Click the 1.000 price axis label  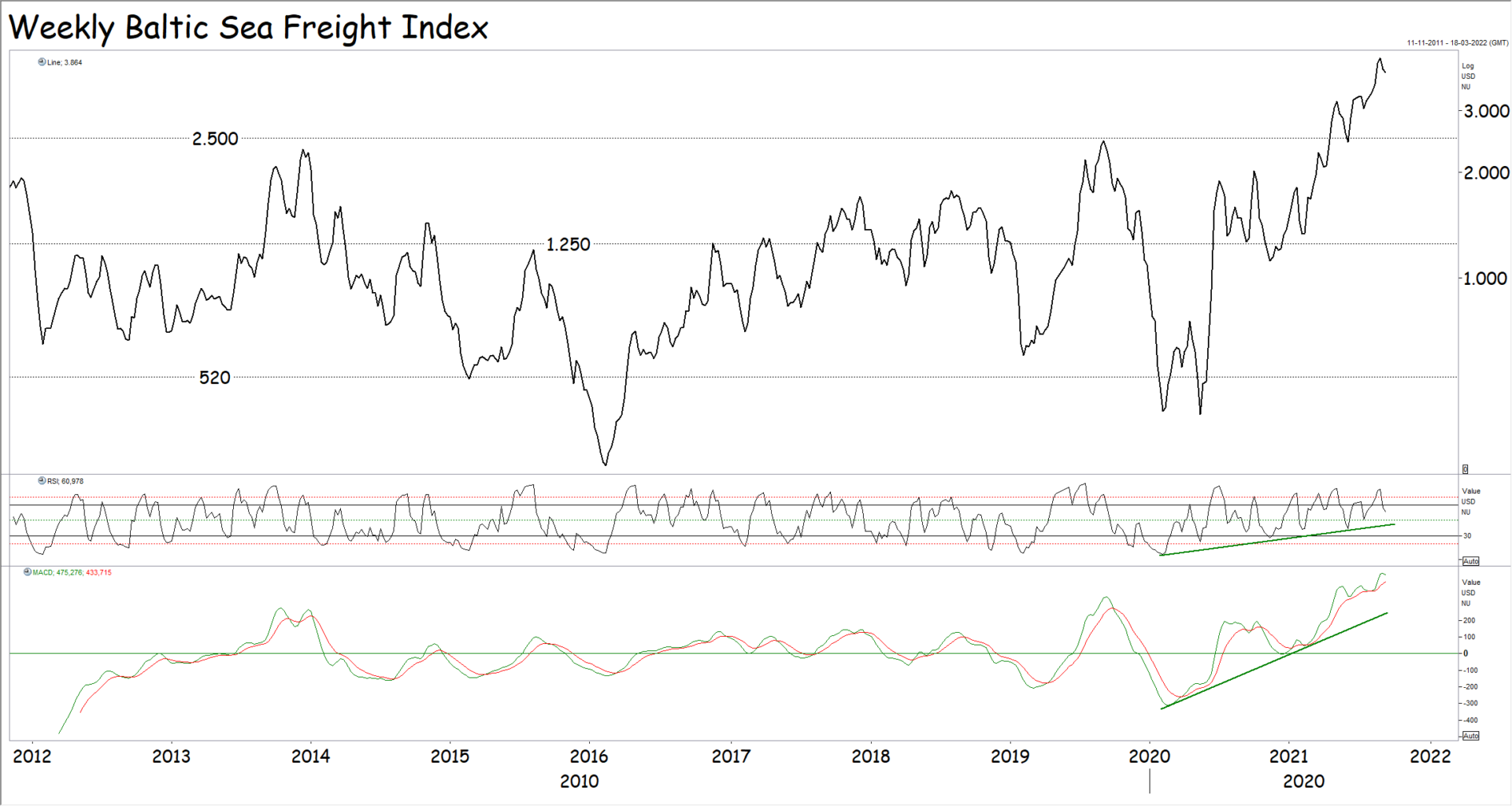[x=1484, y=279]
